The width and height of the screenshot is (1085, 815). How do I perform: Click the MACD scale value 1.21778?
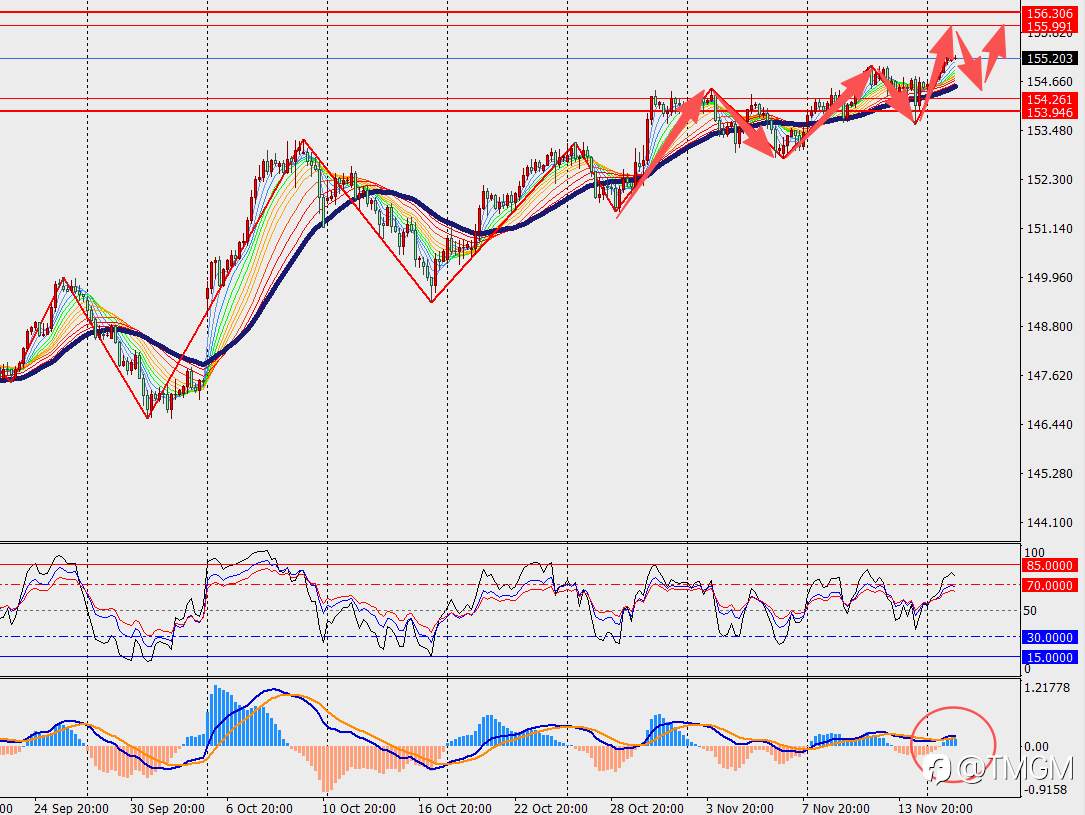(1048, 688)
